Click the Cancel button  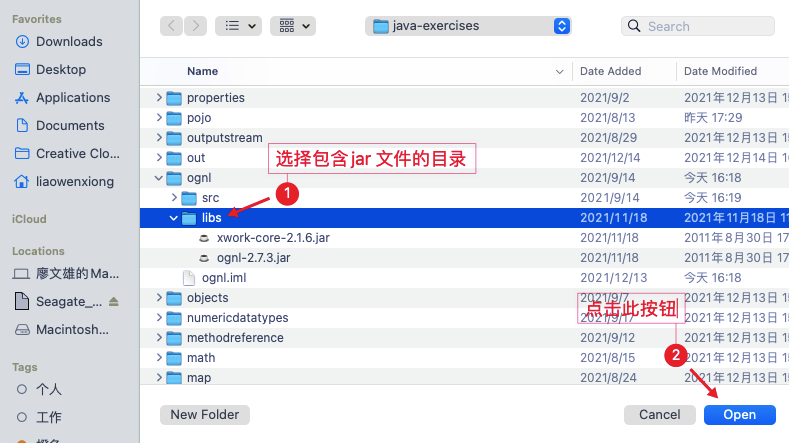point(660,415)
